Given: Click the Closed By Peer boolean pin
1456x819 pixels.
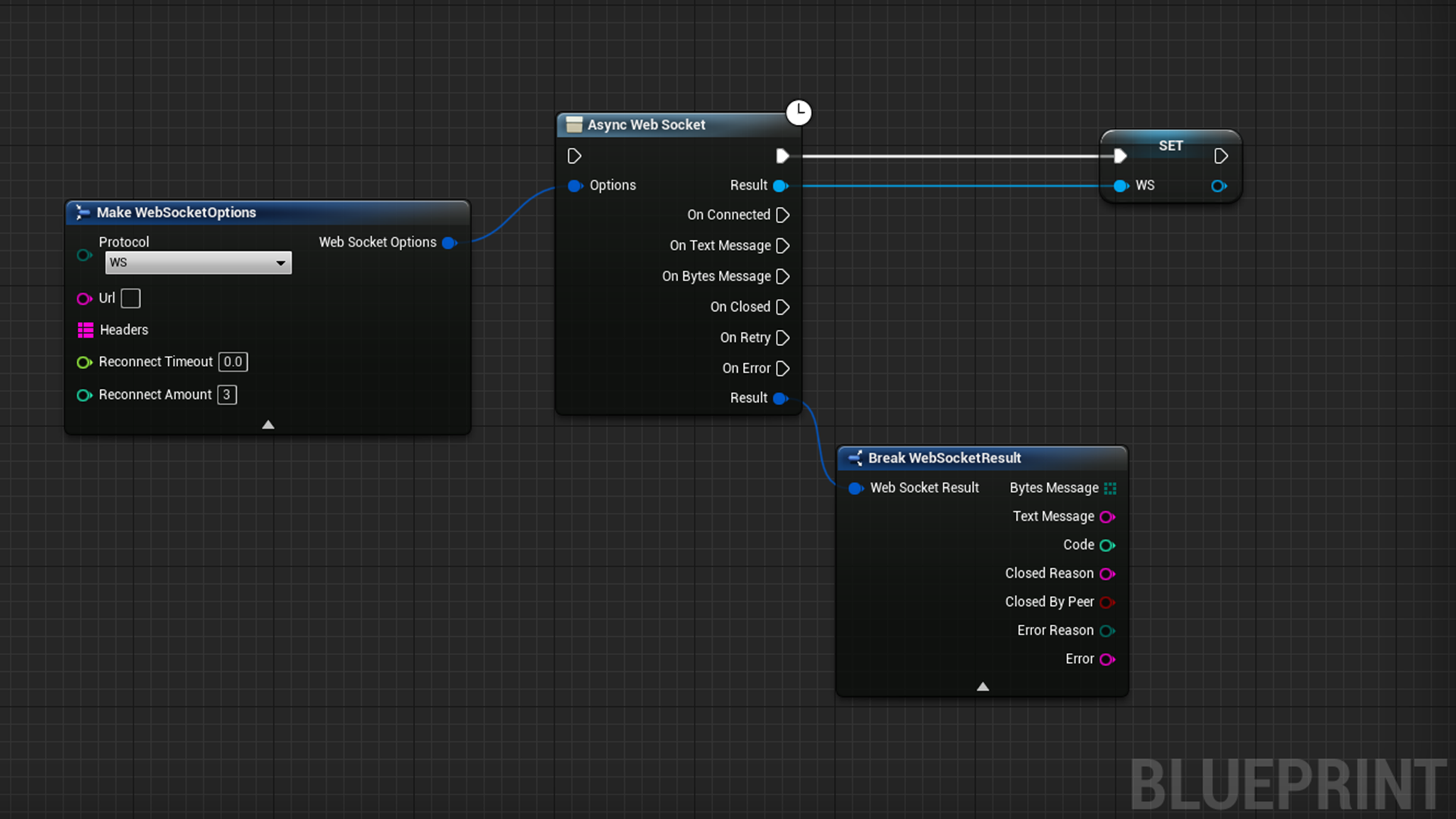Looking at the screenshot, I should tap(1106, 602).
